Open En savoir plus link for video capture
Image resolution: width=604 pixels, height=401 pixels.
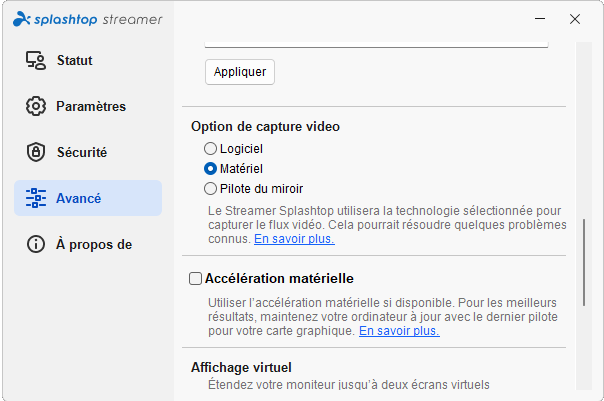click(x=294, y=239)
